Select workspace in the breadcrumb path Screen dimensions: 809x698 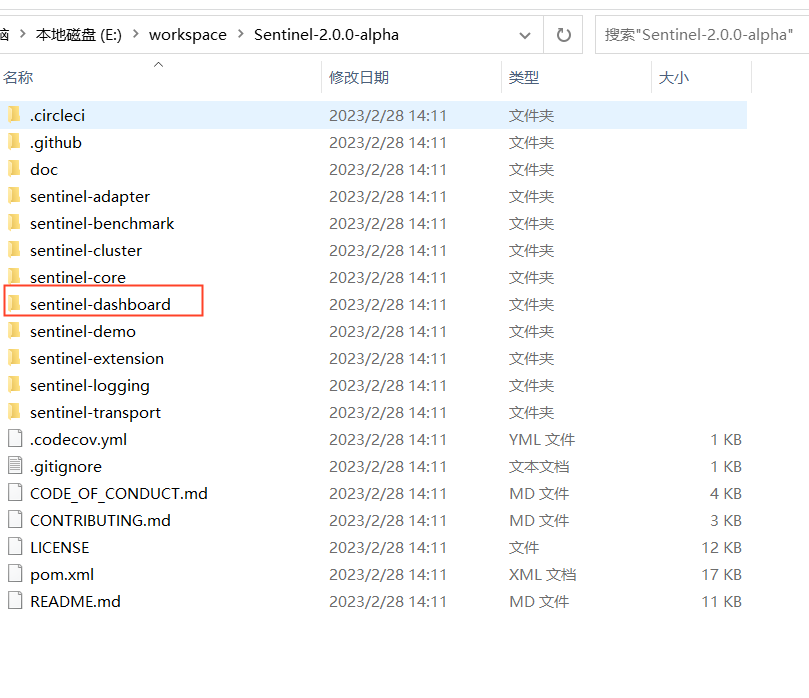click(x=188, y=34)
